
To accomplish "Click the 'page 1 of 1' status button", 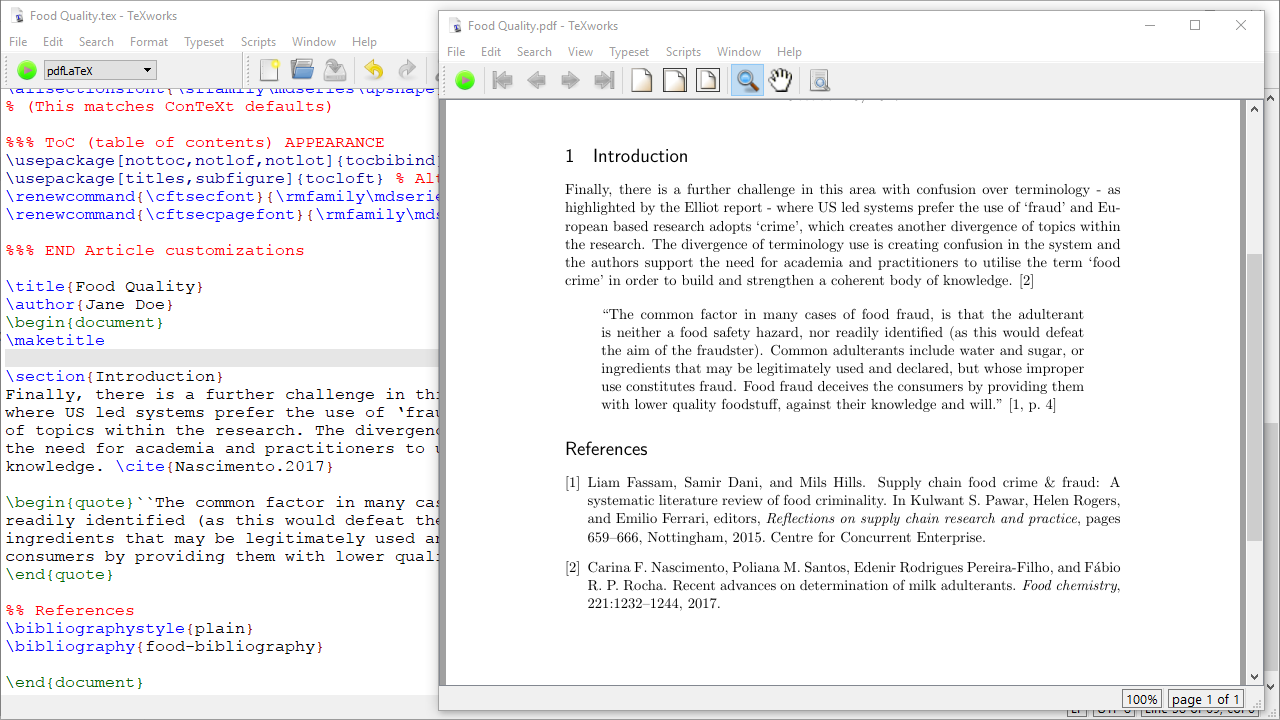I will tap(1205, 699).
